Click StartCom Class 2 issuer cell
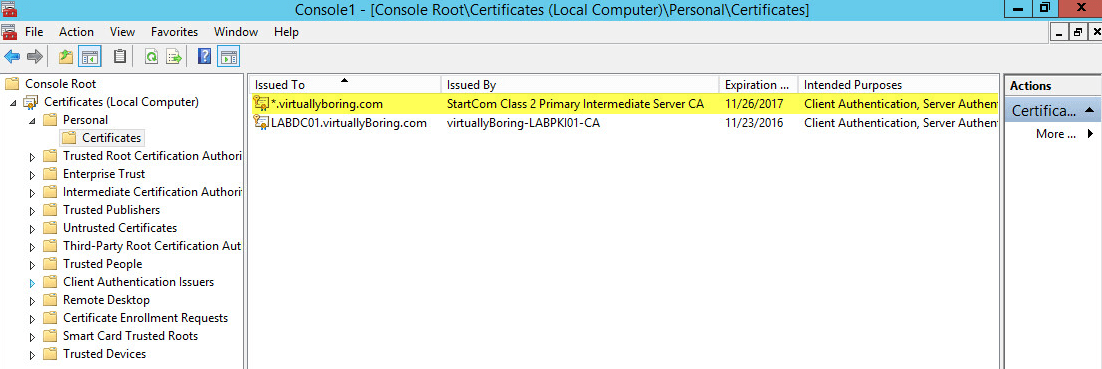 [x=575, y=104]
